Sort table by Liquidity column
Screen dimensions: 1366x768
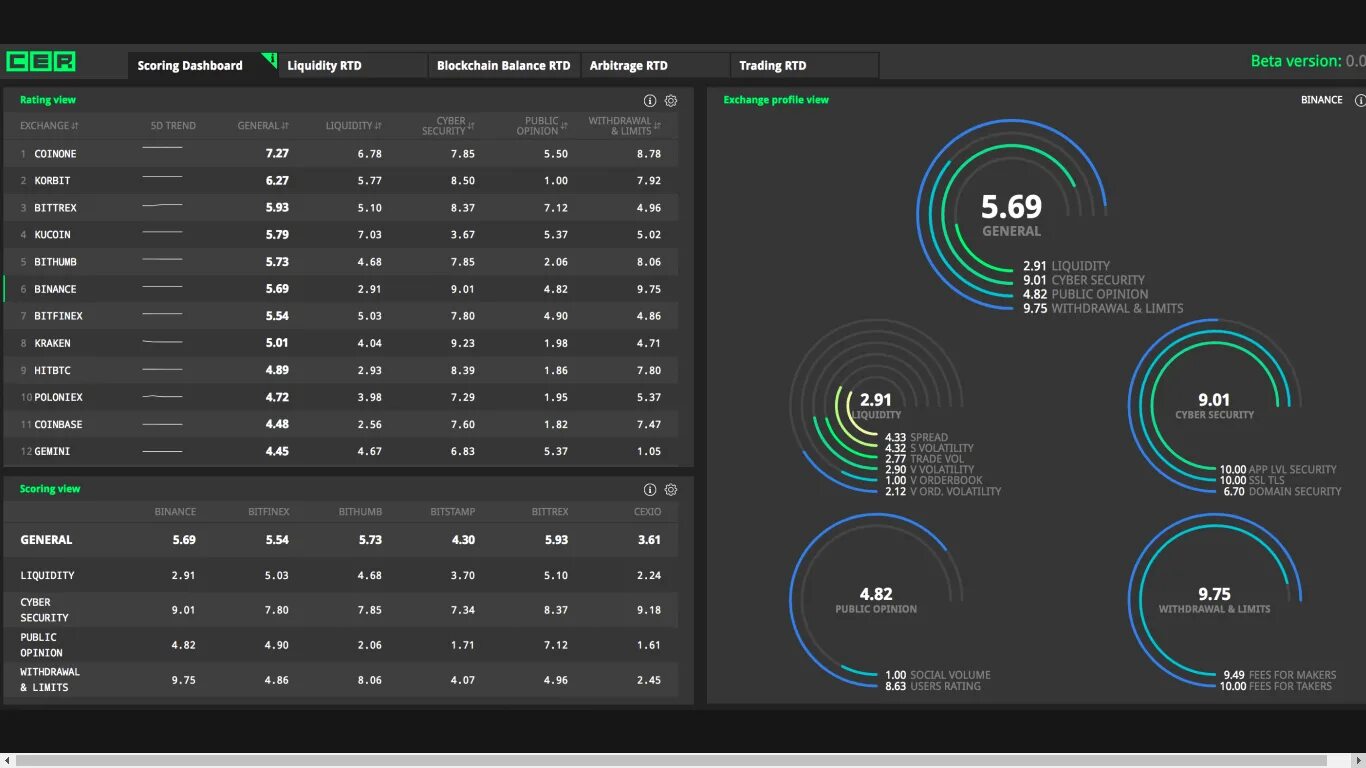coord(354,126)
